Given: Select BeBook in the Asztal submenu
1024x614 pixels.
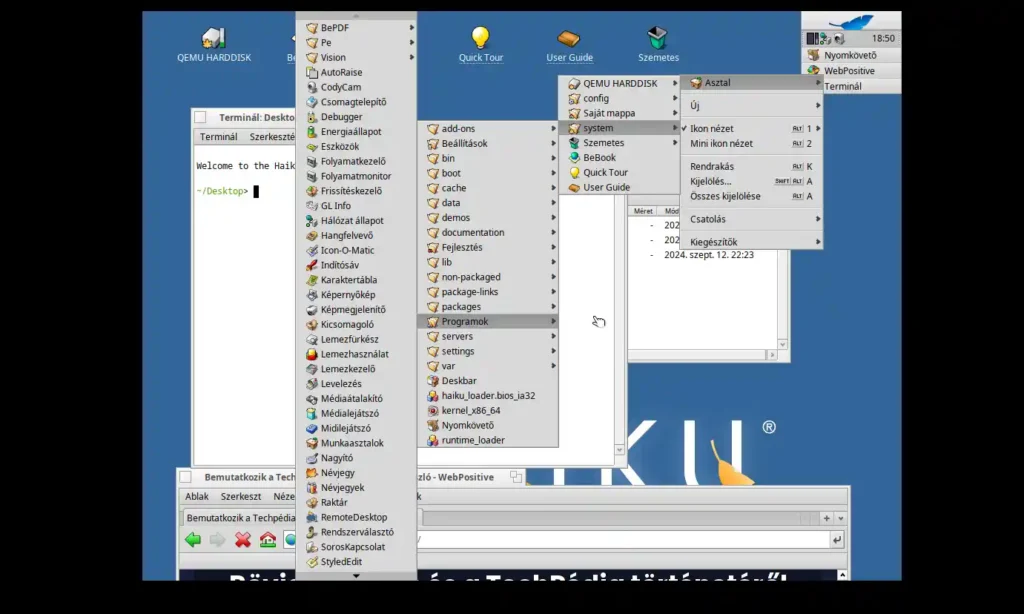Looking at the screenshot, I should point(619,157).
